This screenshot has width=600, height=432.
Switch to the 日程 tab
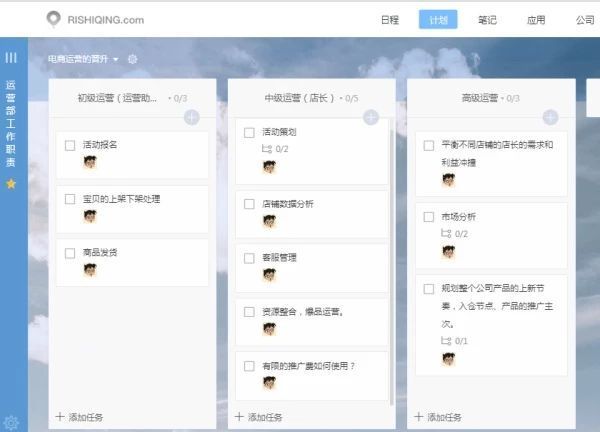391,19
